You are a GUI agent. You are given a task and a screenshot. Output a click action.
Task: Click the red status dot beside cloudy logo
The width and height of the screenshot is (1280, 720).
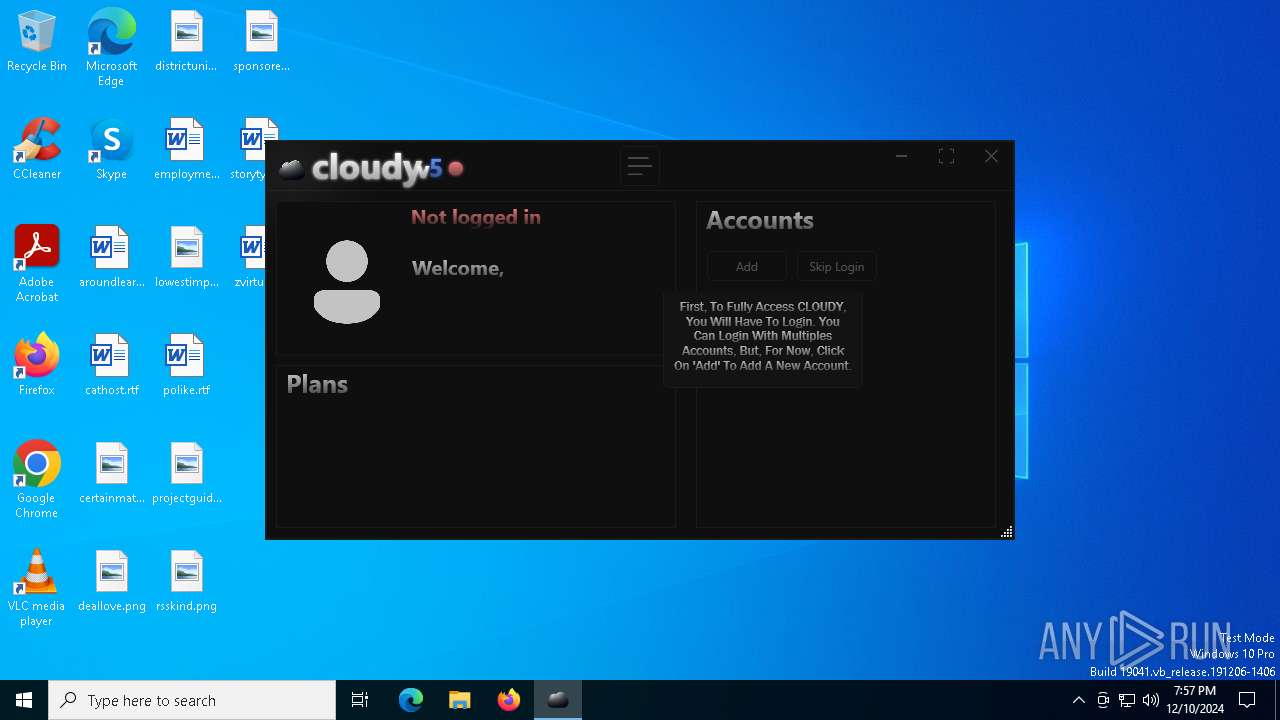(x=456, y=169)
